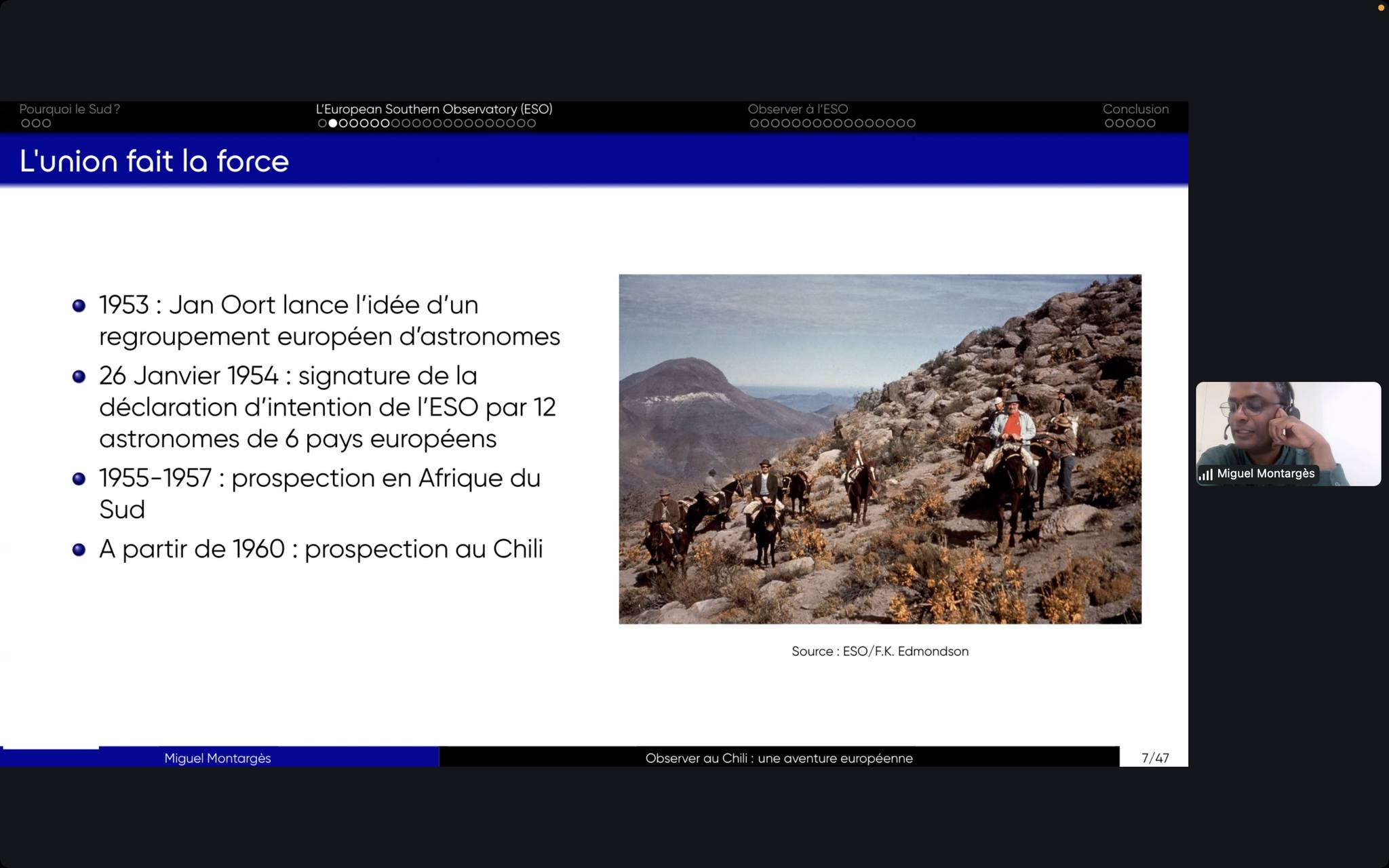Click the filled navigation dot in ESO section
The width and height of the screenshot is (1389, 868).
click(332, 123)
